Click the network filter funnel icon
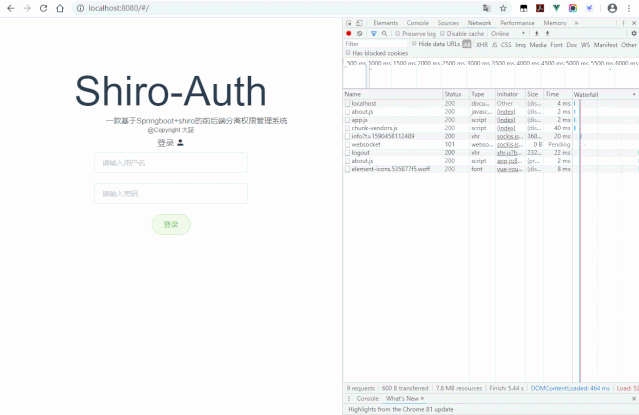Viewport: 639px width, 415px height. 372,34
